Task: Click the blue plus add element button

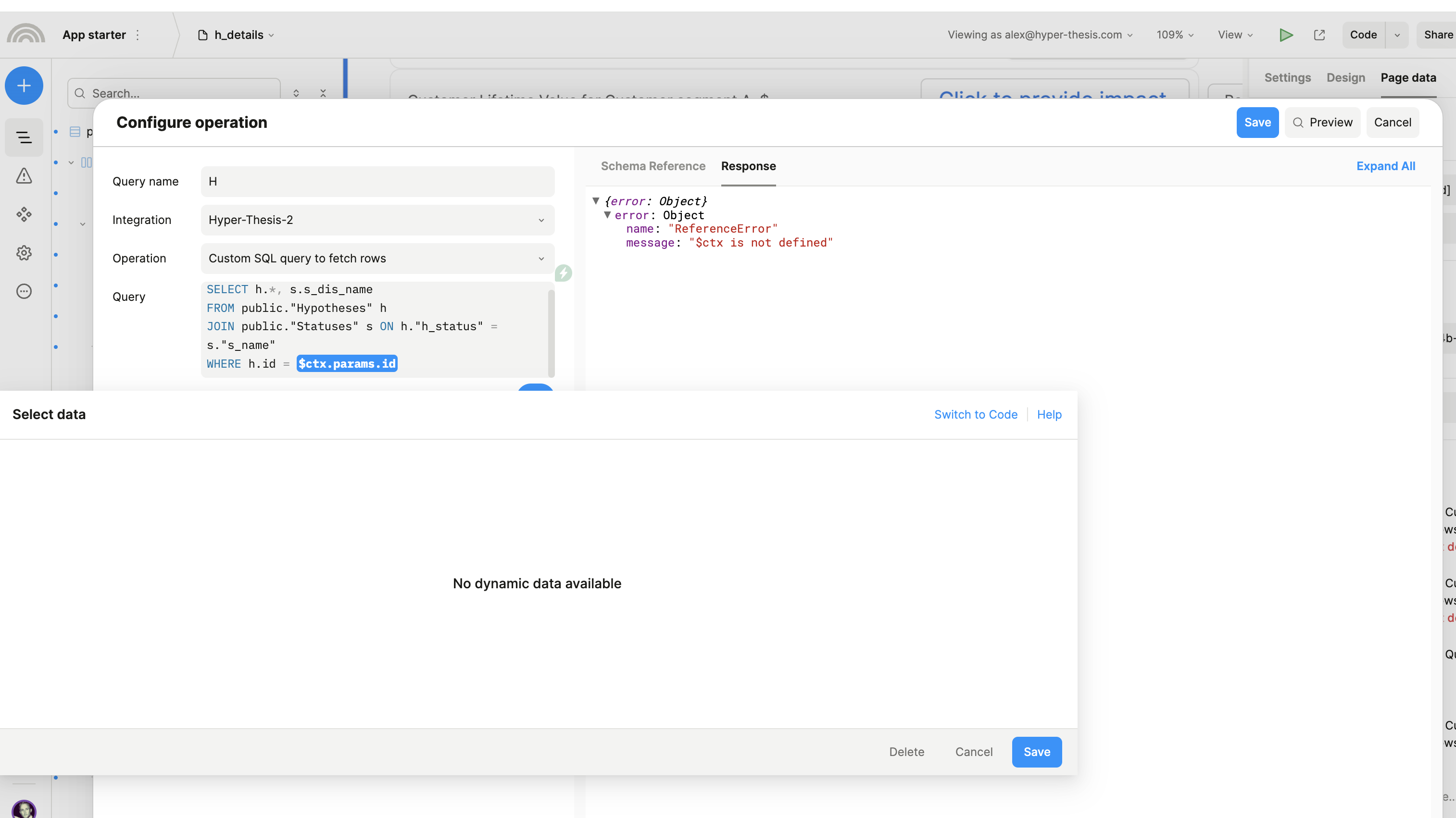Action: [24, 86]
